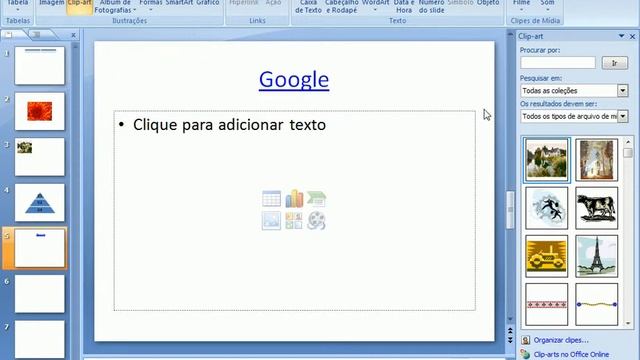The image size is (640, 360).
Task: Go to next slide double-arrow button
Action: [510, 340]
